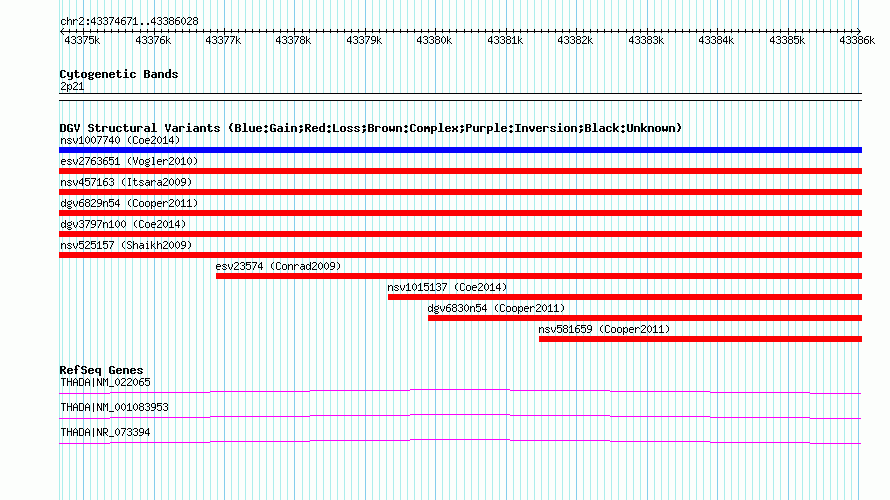Select the Cytogenetic Bands track title
Image resolution: width=890 pixels, height=500 pixels.
click(x=119, y=74)
